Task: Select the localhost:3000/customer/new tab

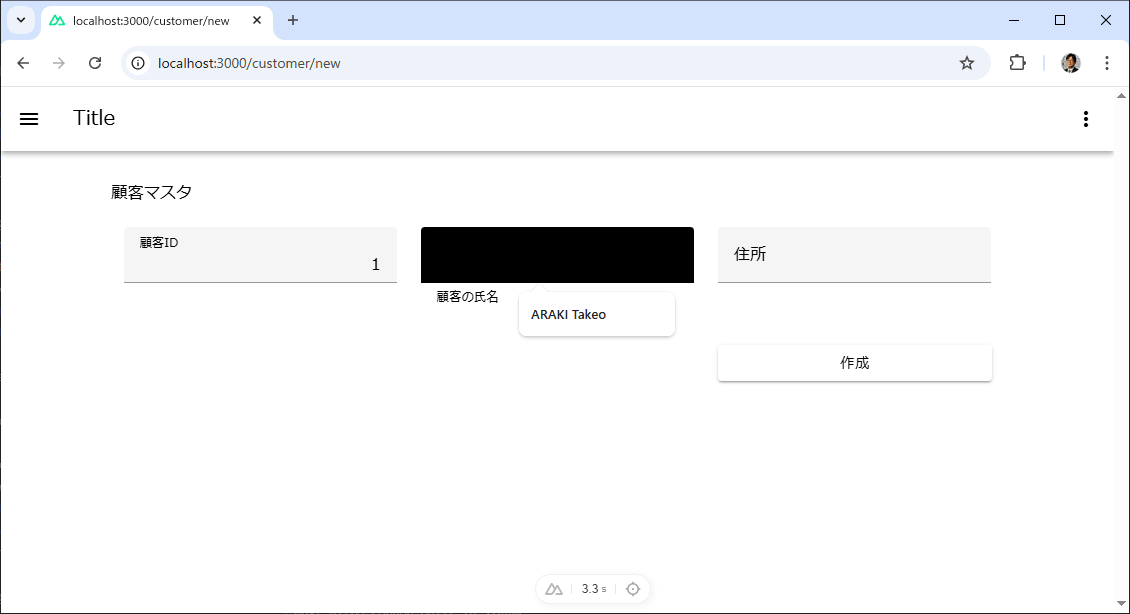Action: [x=157, y=21]
